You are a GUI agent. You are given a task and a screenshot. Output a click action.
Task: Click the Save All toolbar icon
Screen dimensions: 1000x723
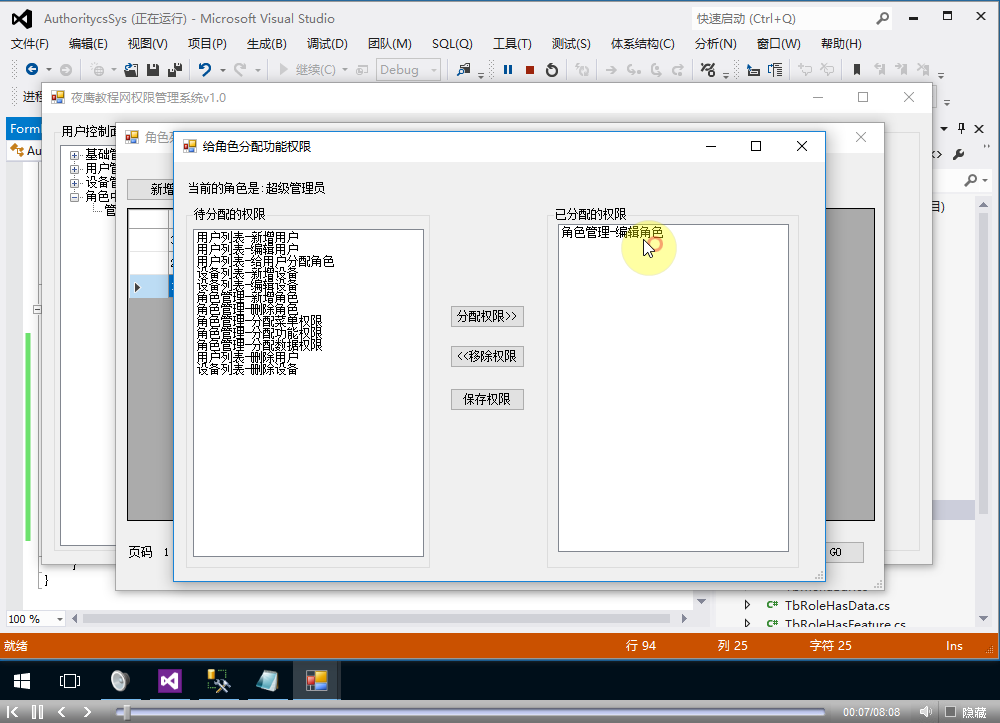click(175, 69)
